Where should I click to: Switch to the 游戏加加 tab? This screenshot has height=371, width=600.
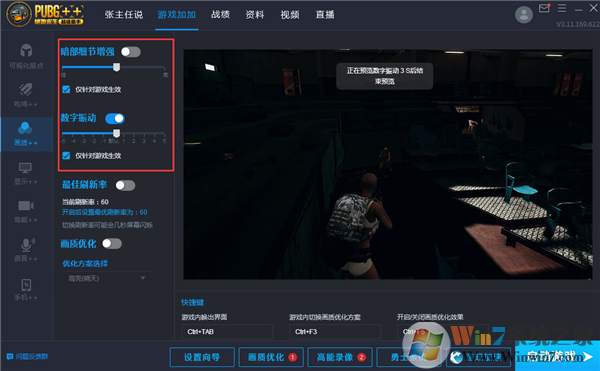177,15
